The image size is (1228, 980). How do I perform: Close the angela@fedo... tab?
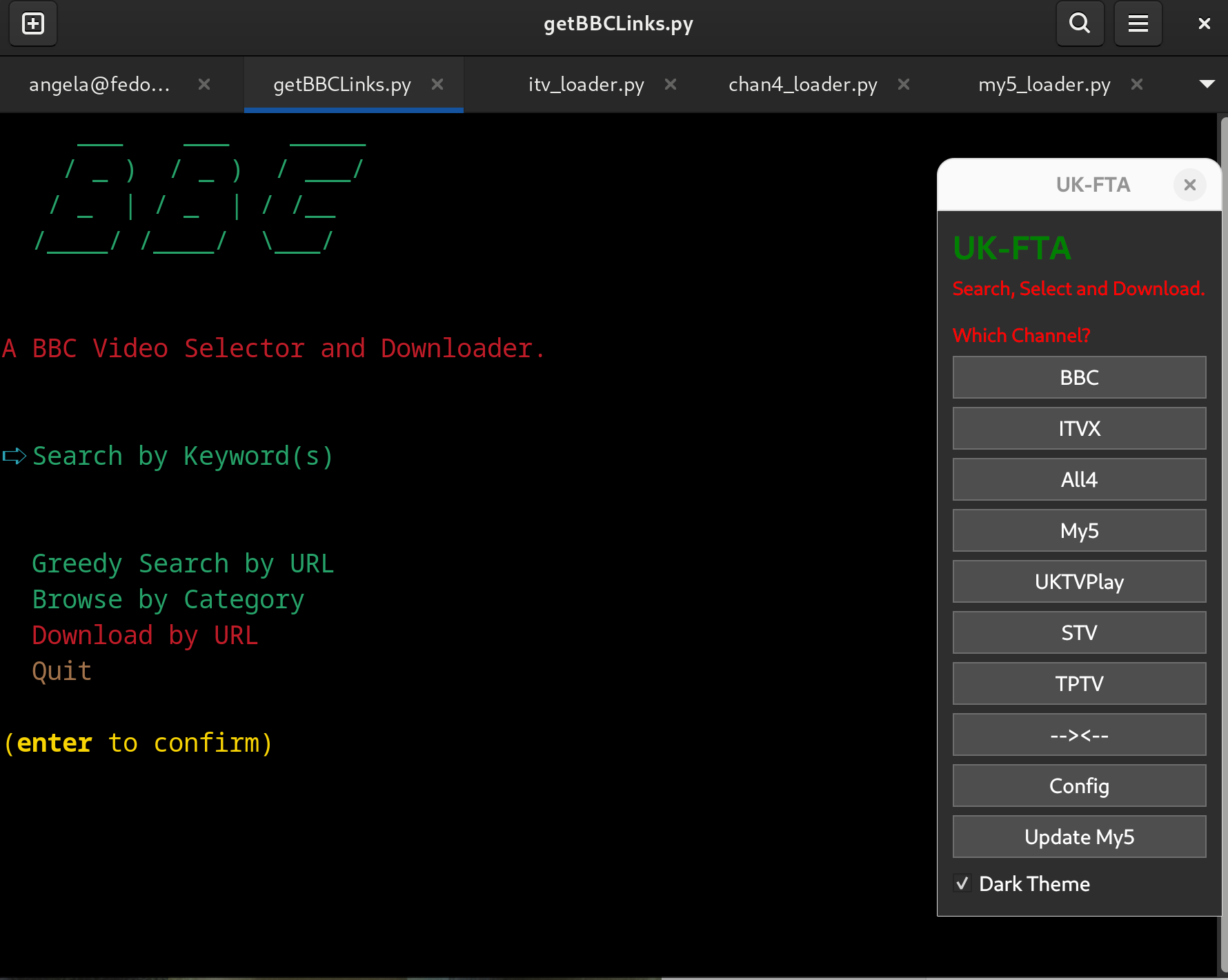(204, 84)
